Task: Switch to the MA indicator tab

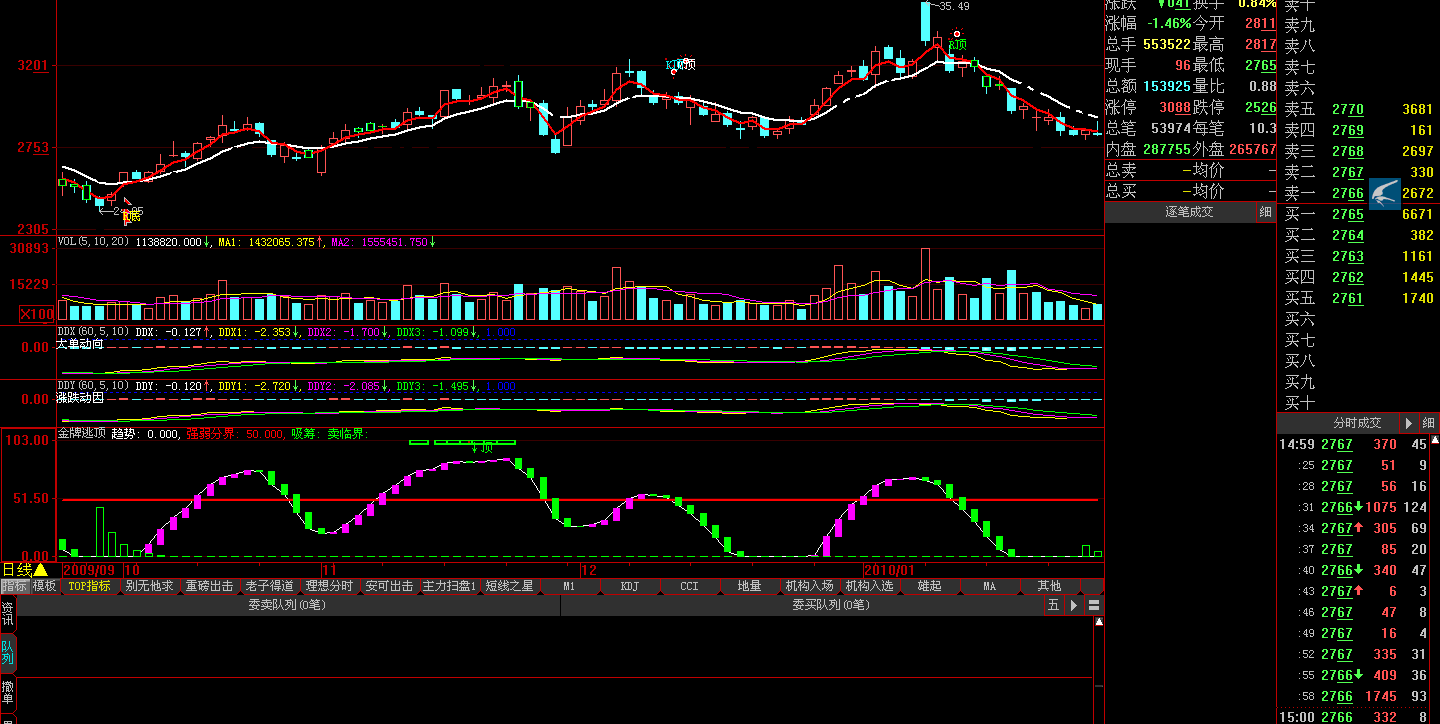Action: pos(990,586)
